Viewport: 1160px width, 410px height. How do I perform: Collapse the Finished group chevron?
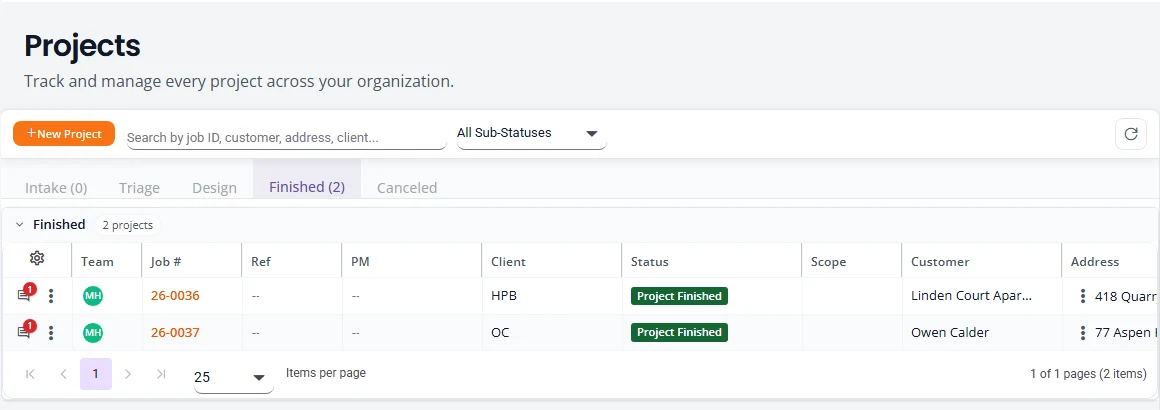(20, 224)
